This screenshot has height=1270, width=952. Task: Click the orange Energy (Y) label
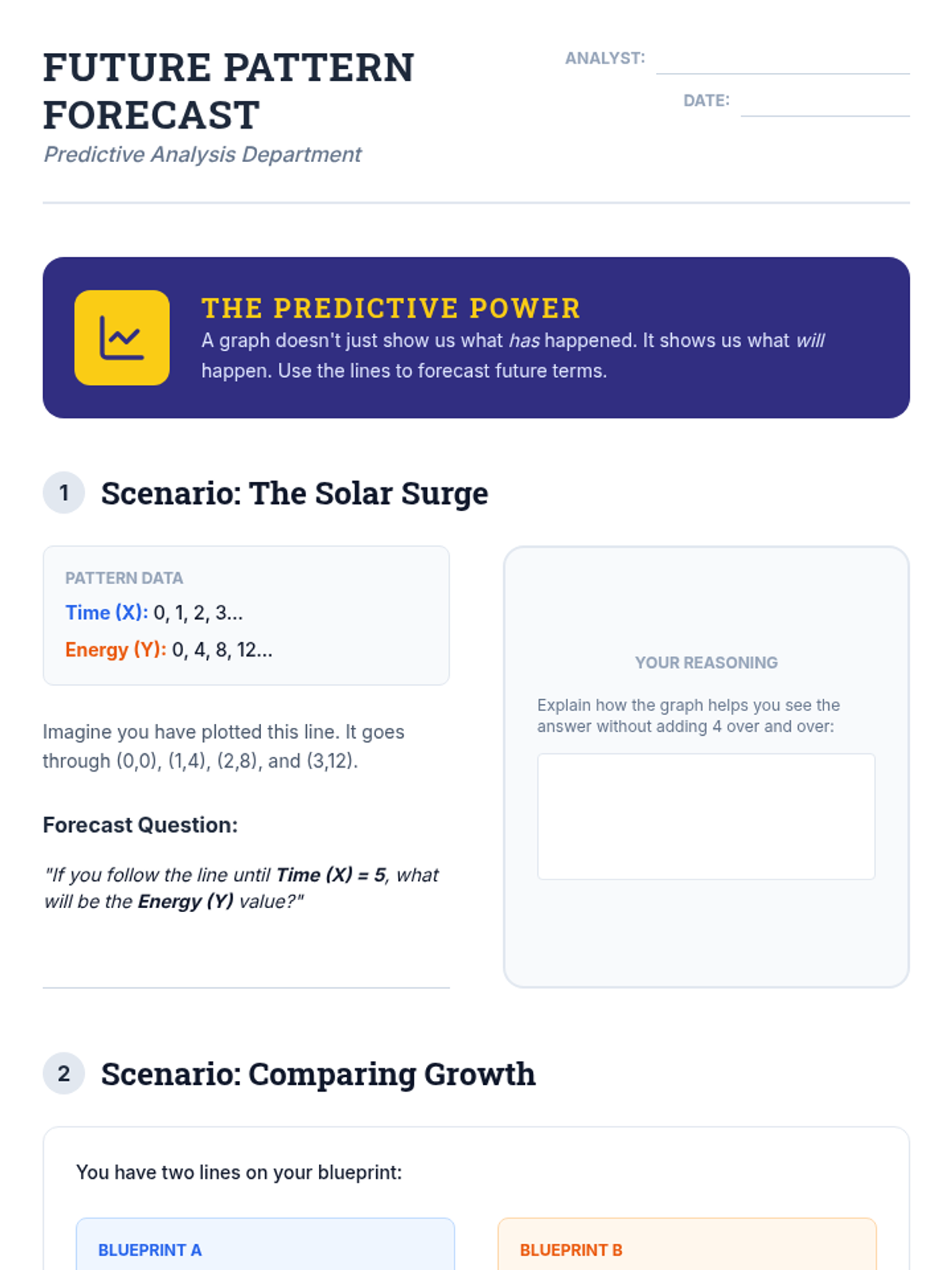click(115, 650)
